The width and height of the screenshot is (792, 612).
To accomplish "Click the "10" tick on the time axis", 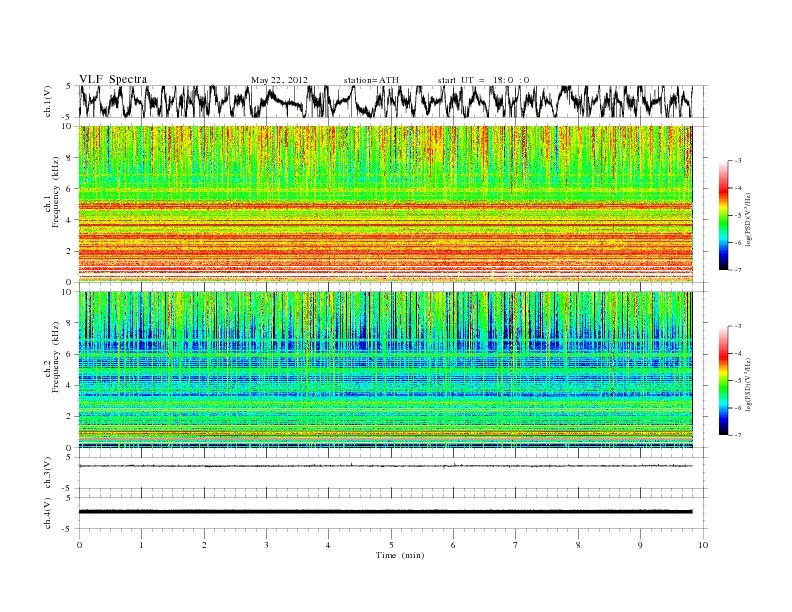I will (703, 545).
